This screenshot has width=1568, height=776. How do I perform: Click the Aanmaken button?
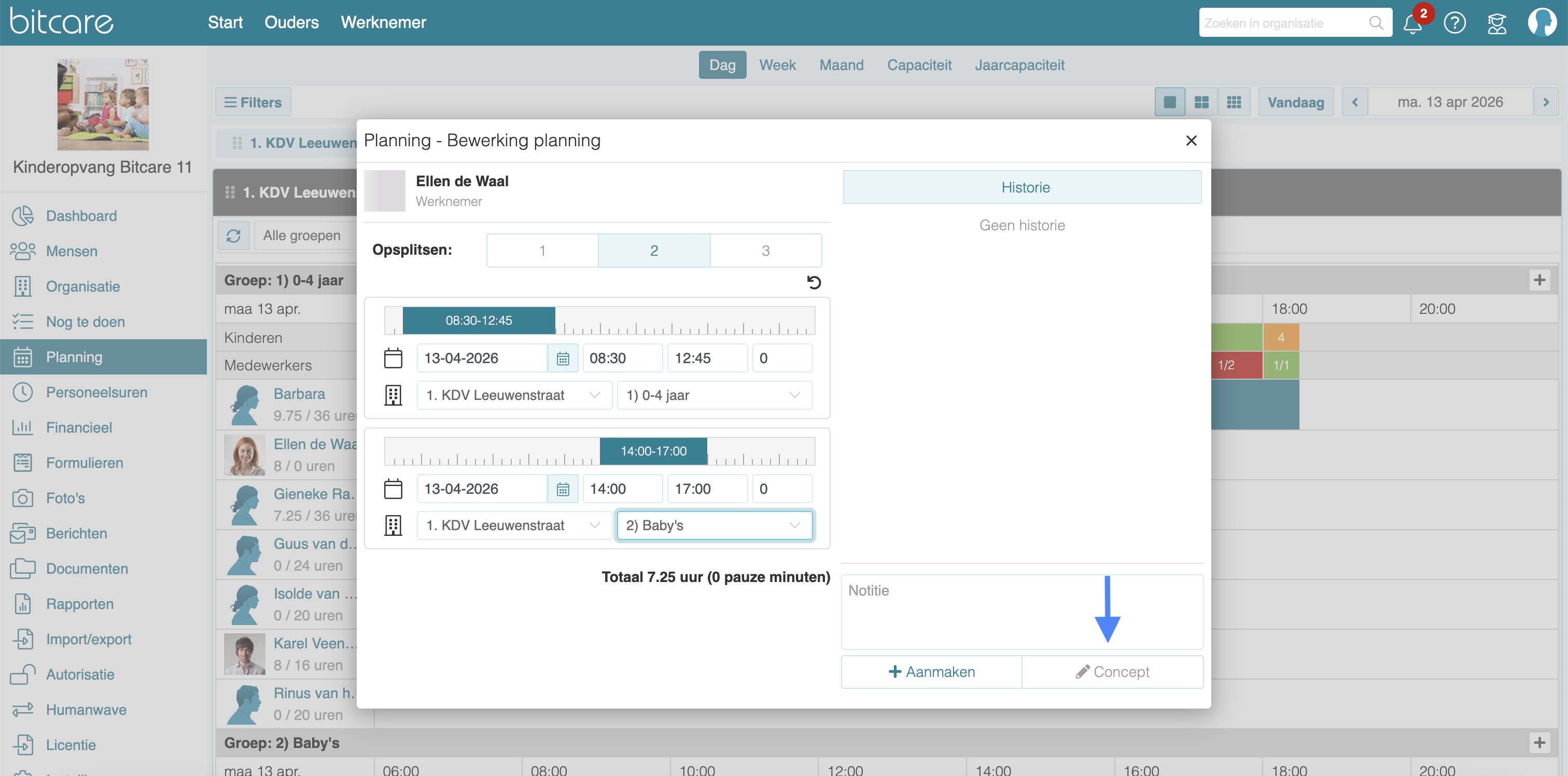click(931, 671)
